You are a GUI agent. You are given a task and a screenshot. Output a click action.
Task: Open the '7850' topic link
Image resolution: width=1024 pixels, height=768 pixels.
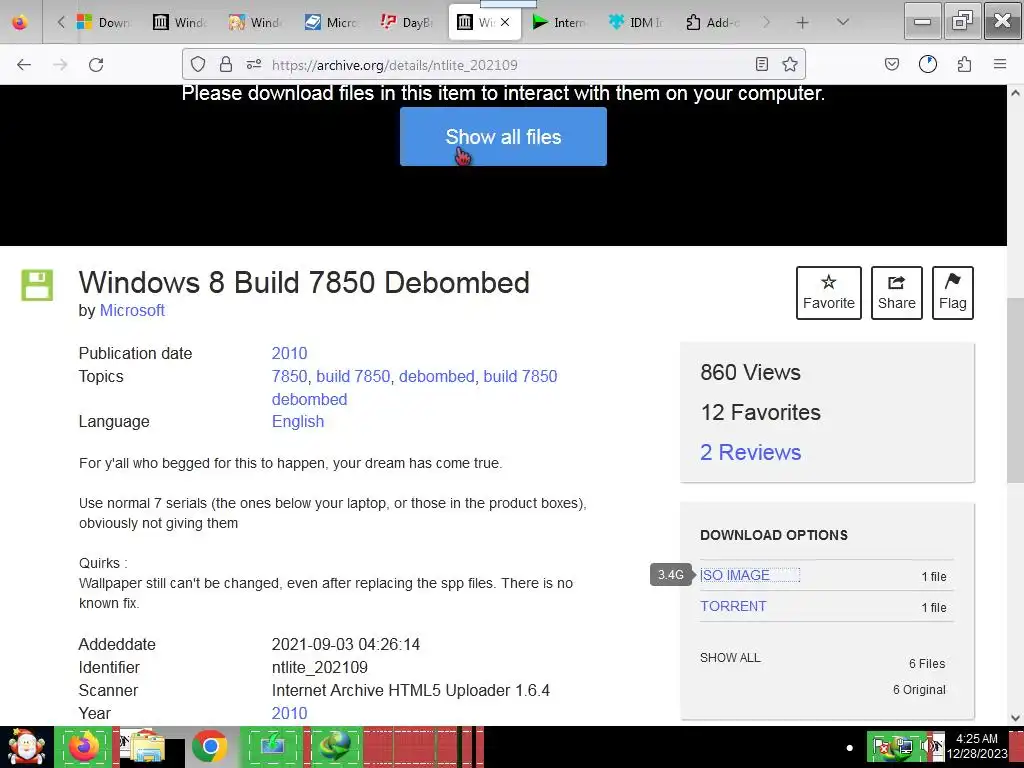click(x=289, y=376)
